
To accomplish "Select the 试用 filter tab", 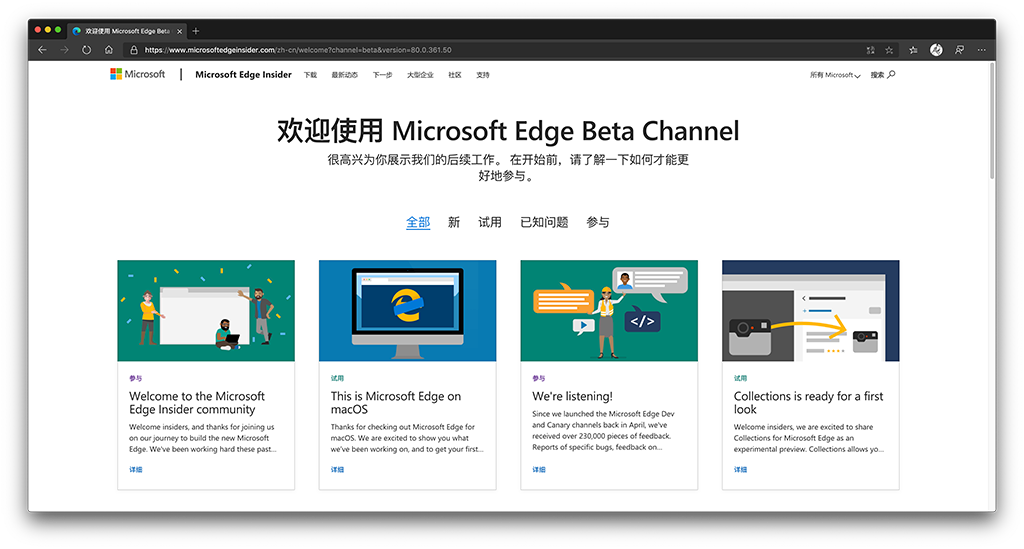I will click(x=490, y=223).
